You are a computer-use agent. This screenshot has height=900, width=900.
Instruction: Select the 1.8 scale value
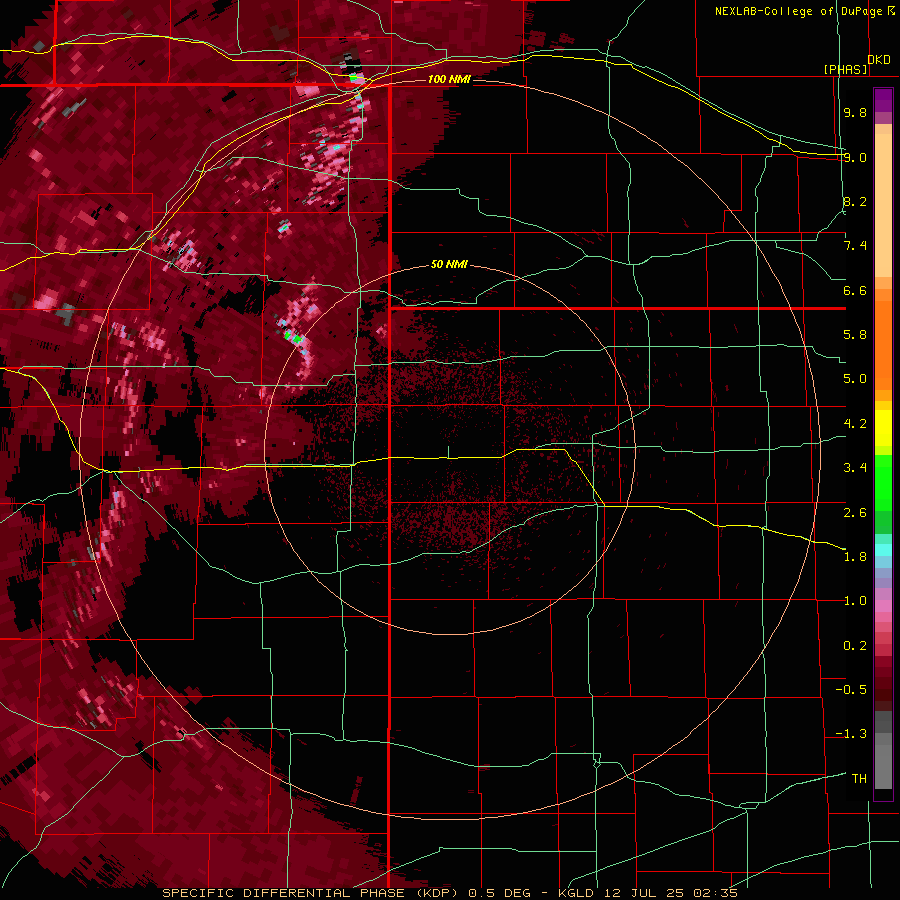coord(855,557)
